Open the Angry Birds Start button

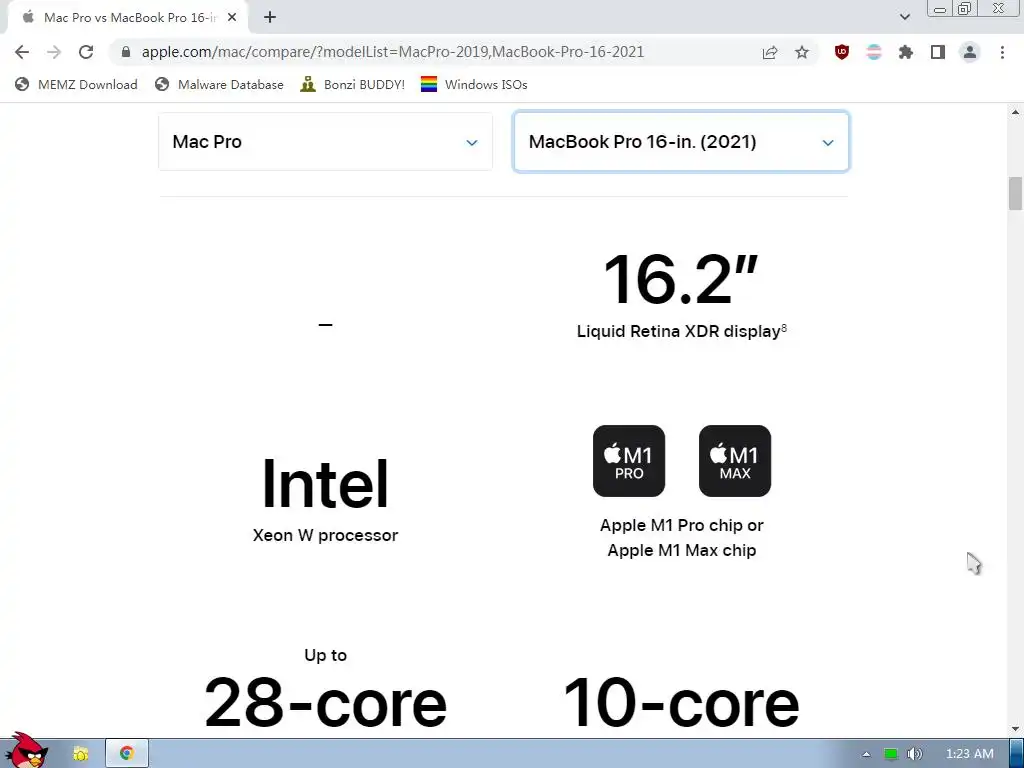pos(26,751)
